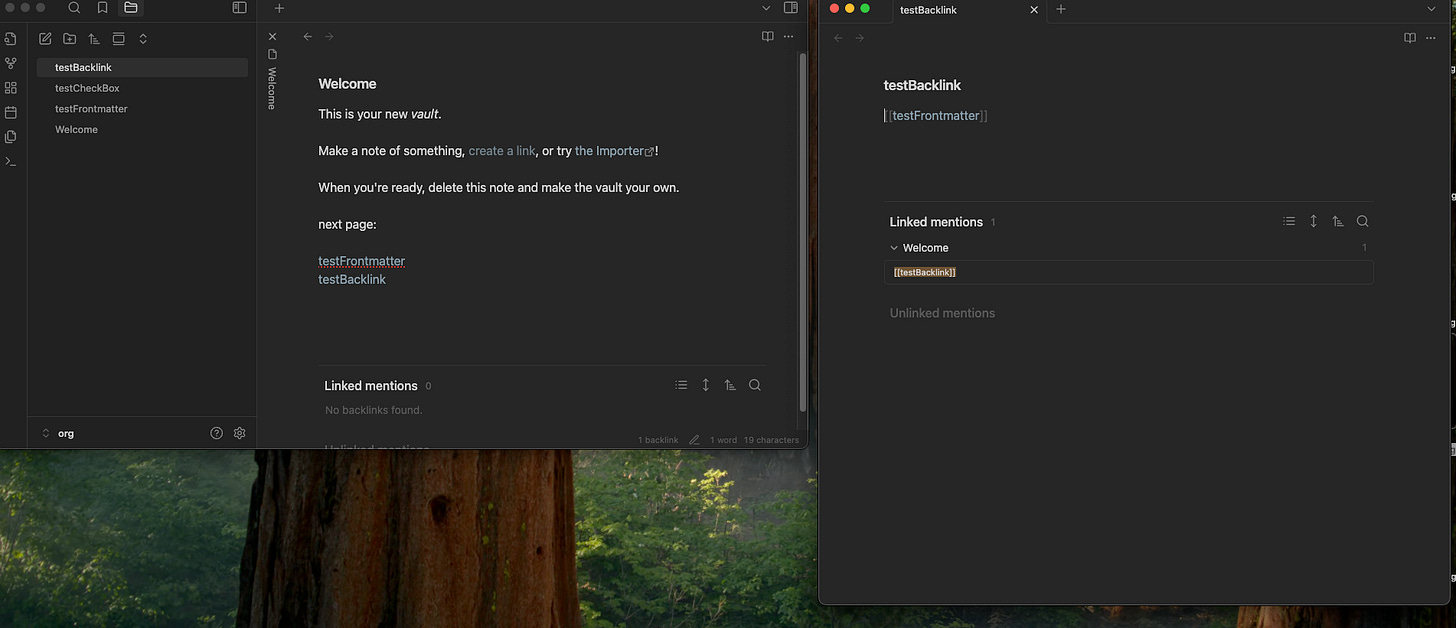
Task: Close the testBacklink tab in right window
Action: coord(1034,10)
